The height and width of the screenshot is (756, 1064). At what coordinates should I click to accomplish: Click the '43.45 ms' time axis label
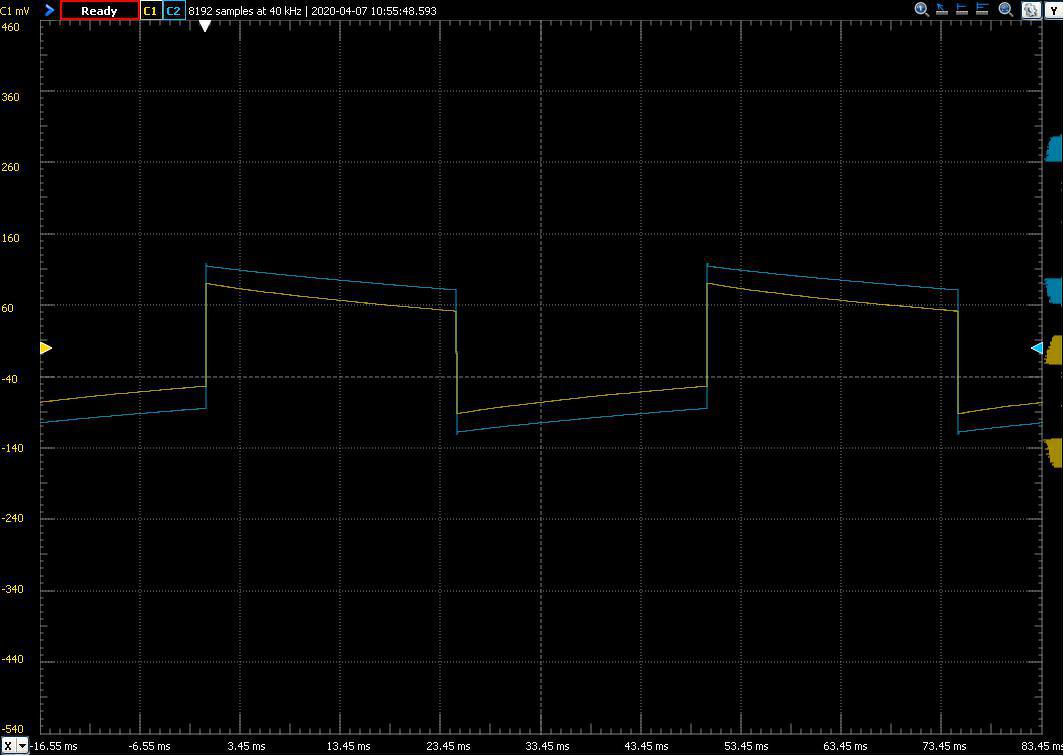point(646,746)
